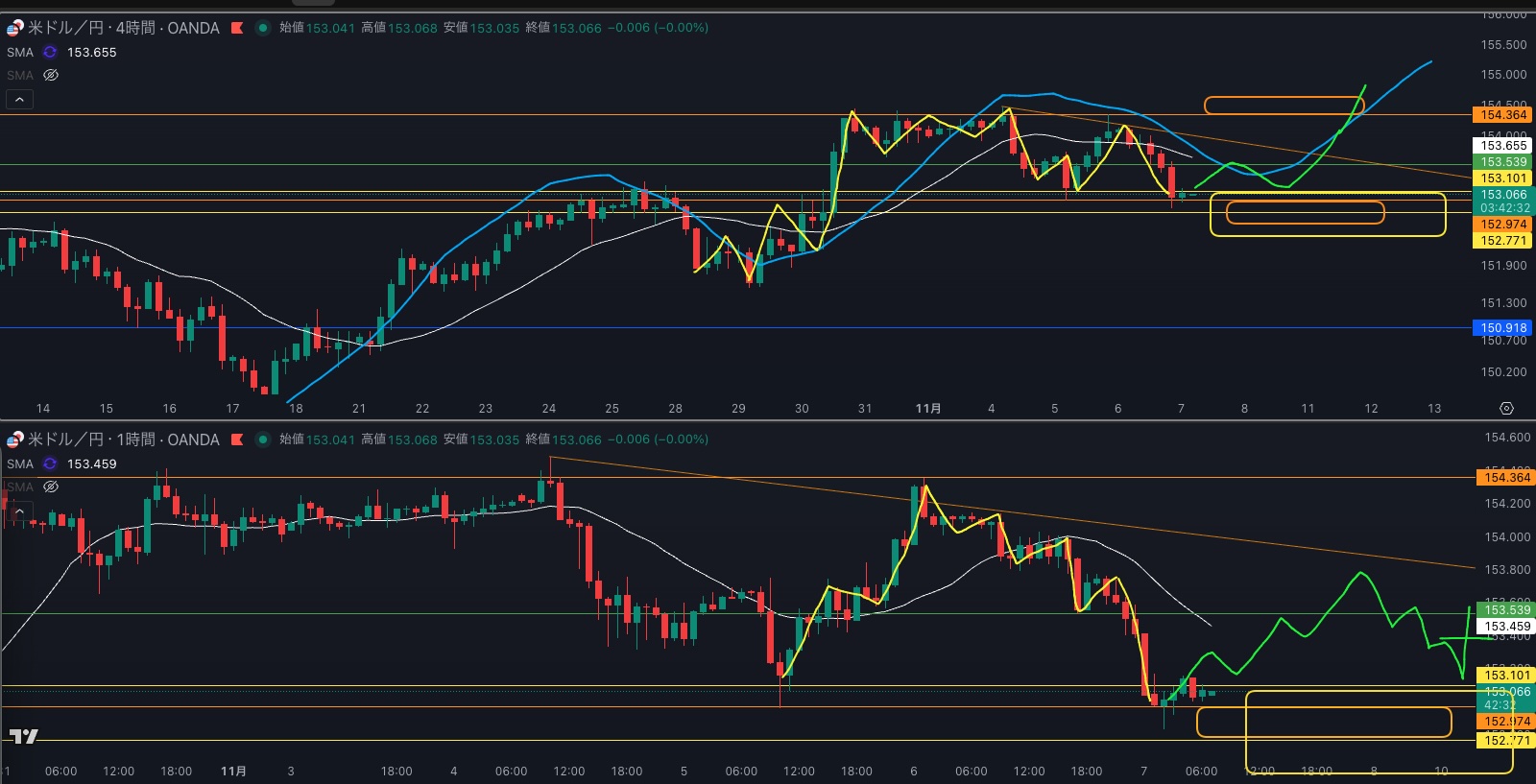Image resolution: width=1536 pixels, height=784 pixels.
Task: Click the 11月 date marker on 4-hour time axis
Action: pyautogui.click(x=927, y=409)
